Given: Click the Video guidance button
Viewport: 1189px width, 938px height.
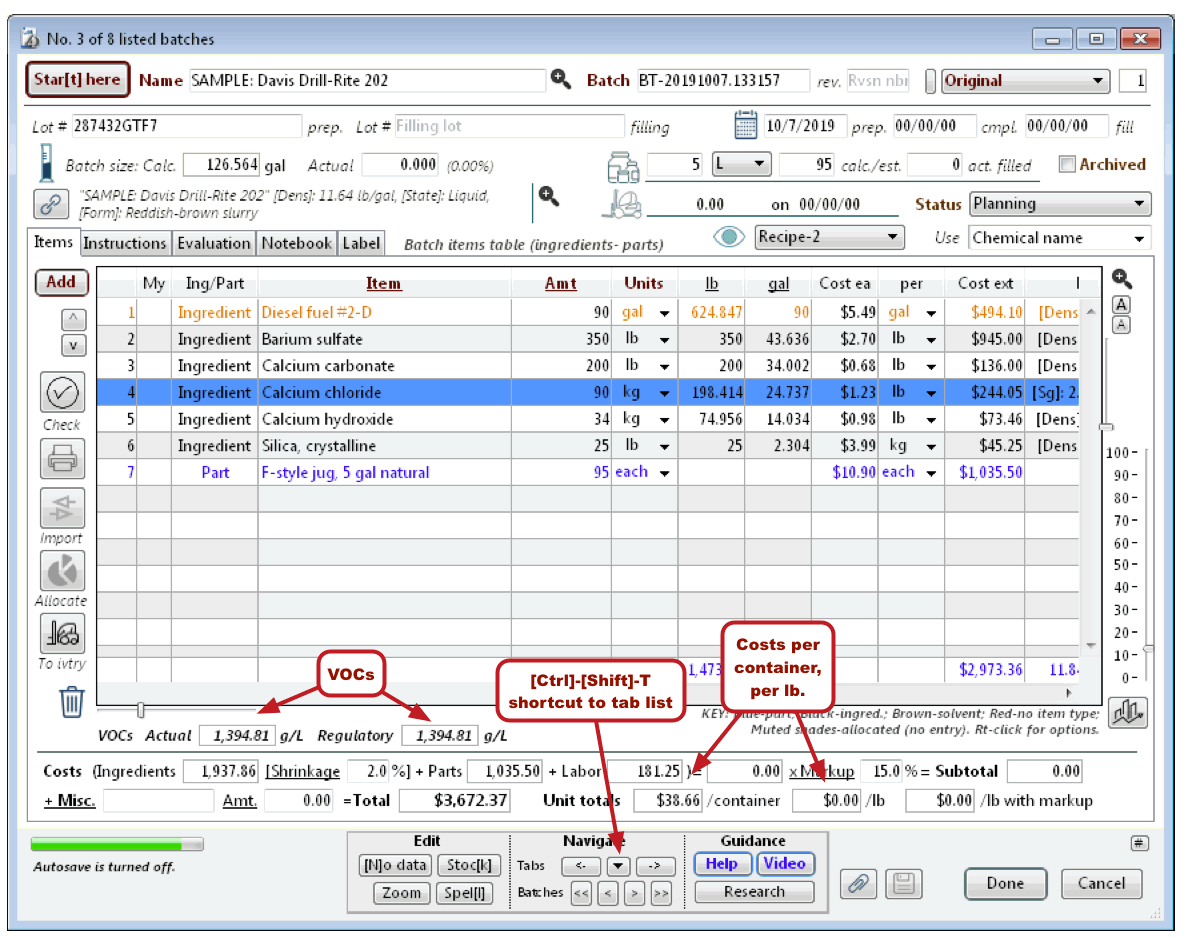Looking at the screenshot, I should [x=784, y=864].
